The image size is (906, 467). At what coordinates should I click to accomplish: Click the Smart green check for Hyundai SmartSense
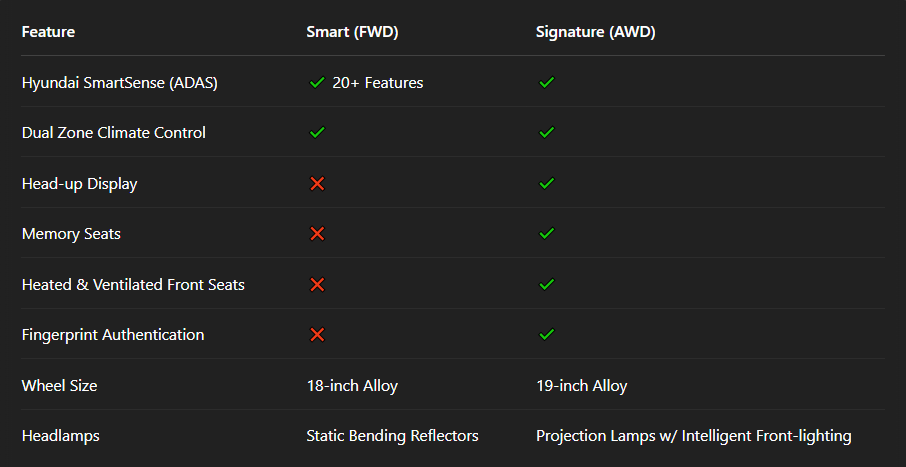(x=317, y=83)
